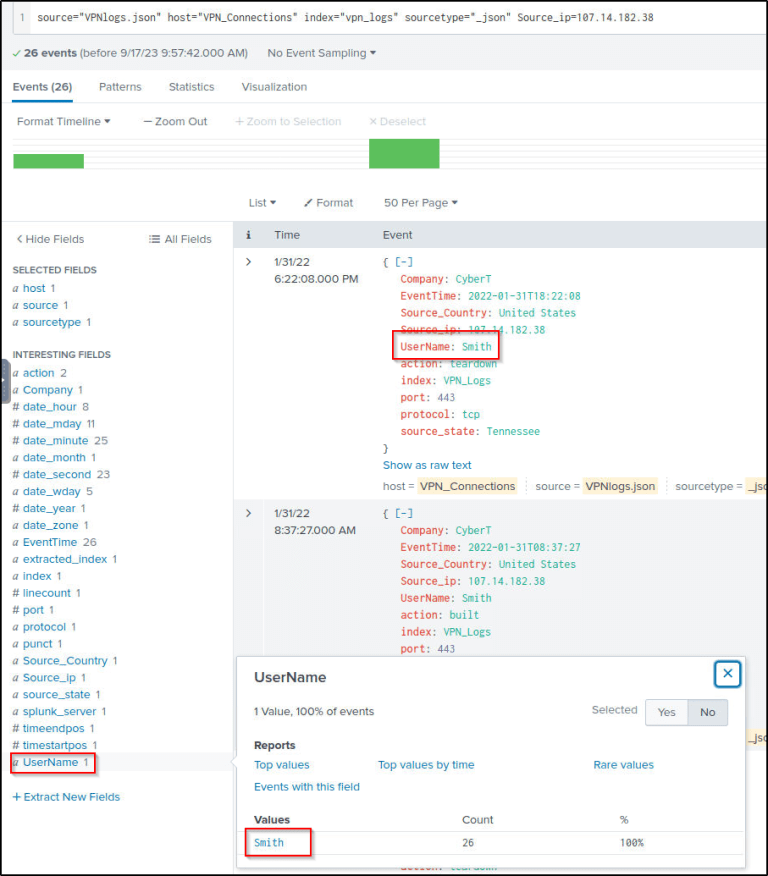The width and height of the screenshot is (768, 876).
Task: Open the UserName field in sidebar
Action: [50, 762]
